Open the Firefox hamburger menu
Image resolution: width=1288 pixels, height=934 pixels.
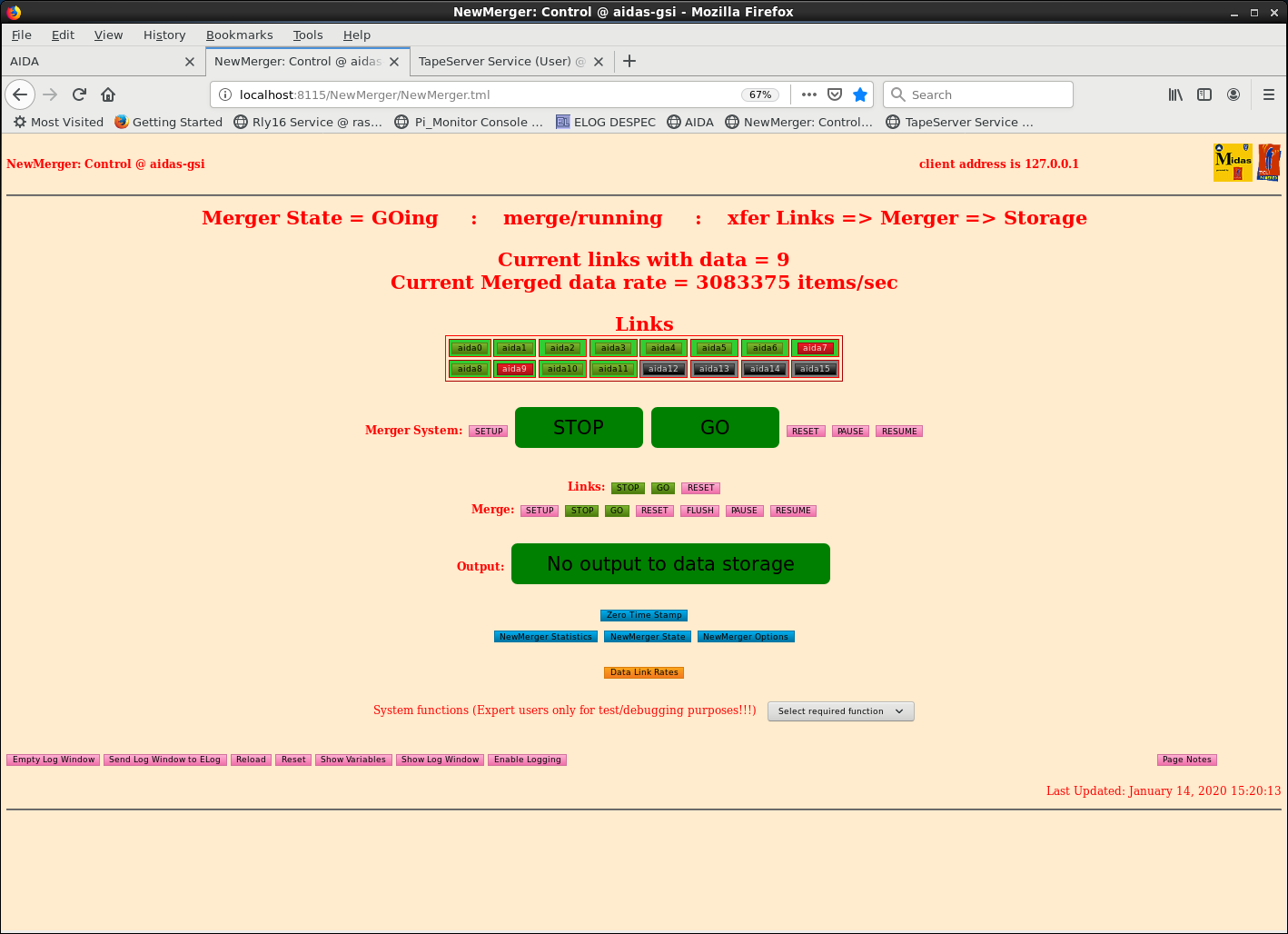1269,94
